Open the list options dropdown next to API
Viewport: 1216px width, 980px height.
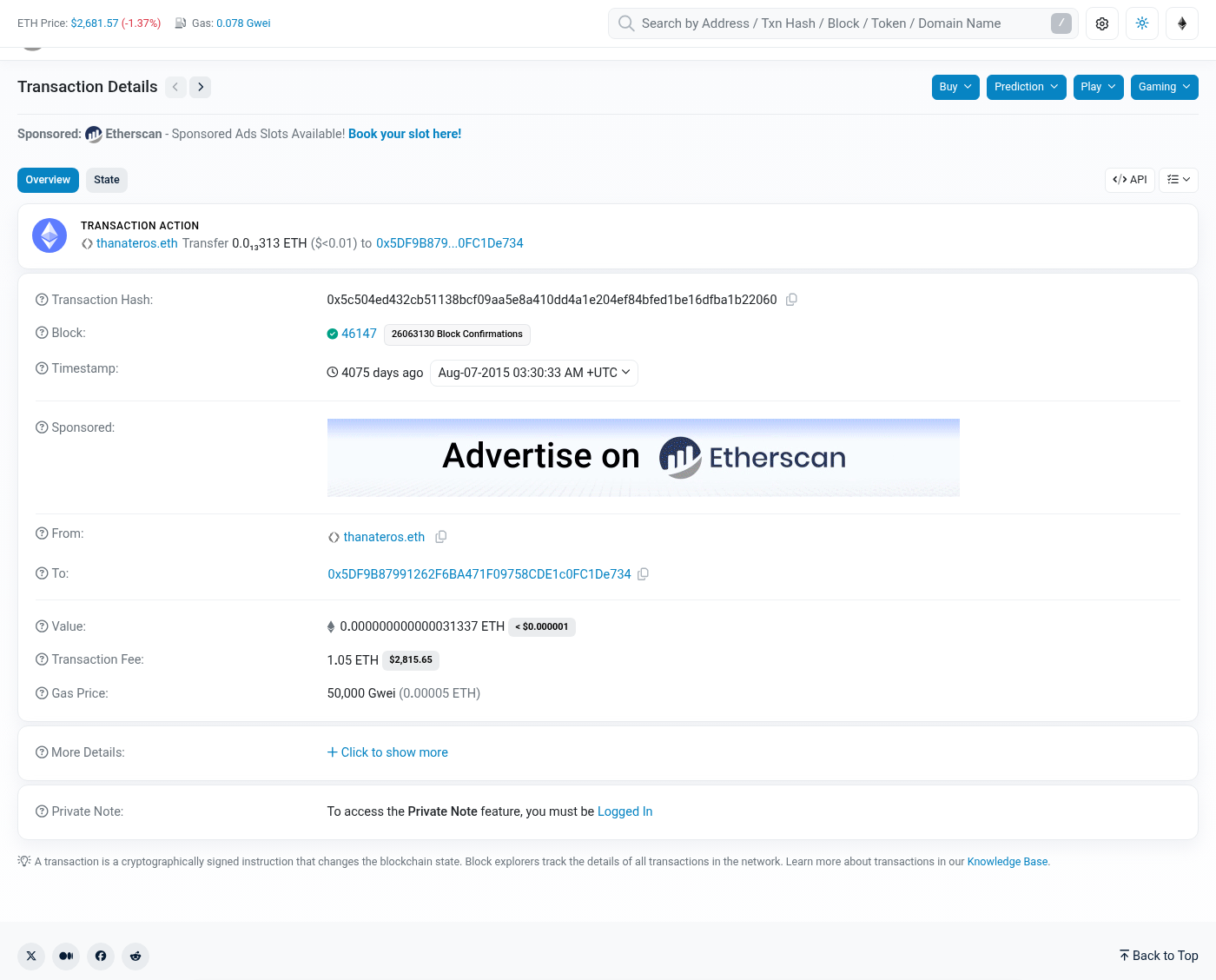click(1179, 180)
